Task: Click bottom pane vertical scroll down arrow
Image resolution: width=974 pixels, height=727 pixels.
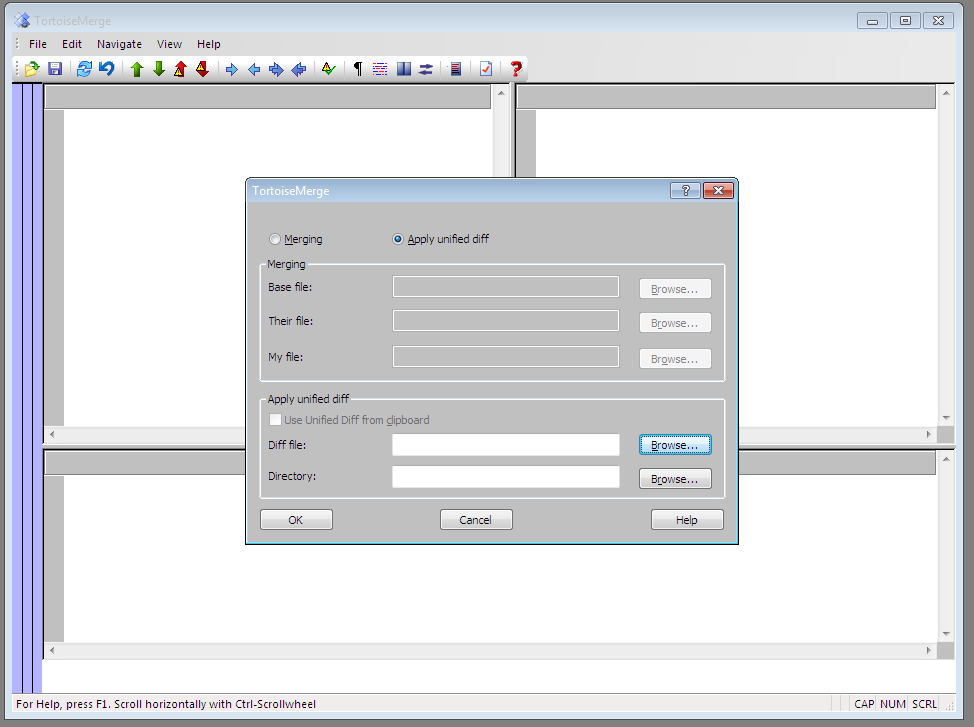Action: 946,634
